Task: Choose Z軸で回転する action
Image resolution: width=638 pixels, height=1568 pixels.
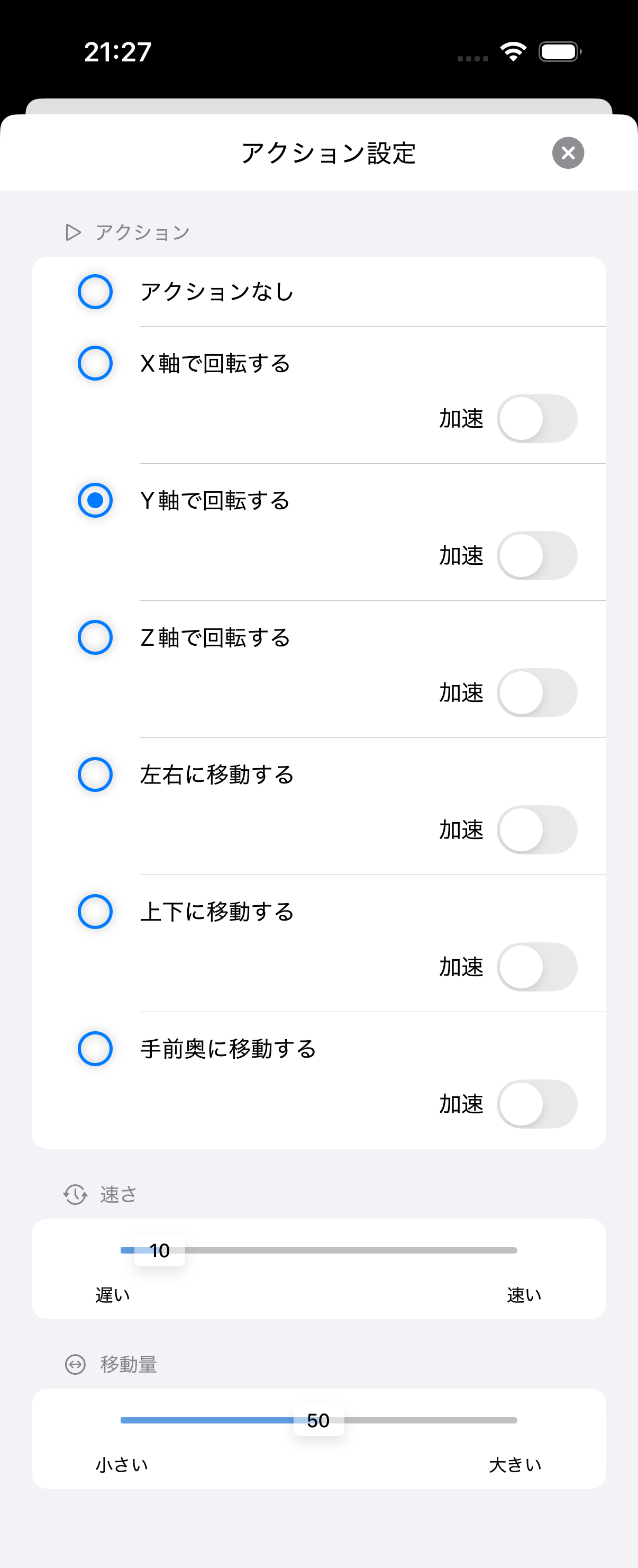Action: pyautogui.click(x=95, y=637)
